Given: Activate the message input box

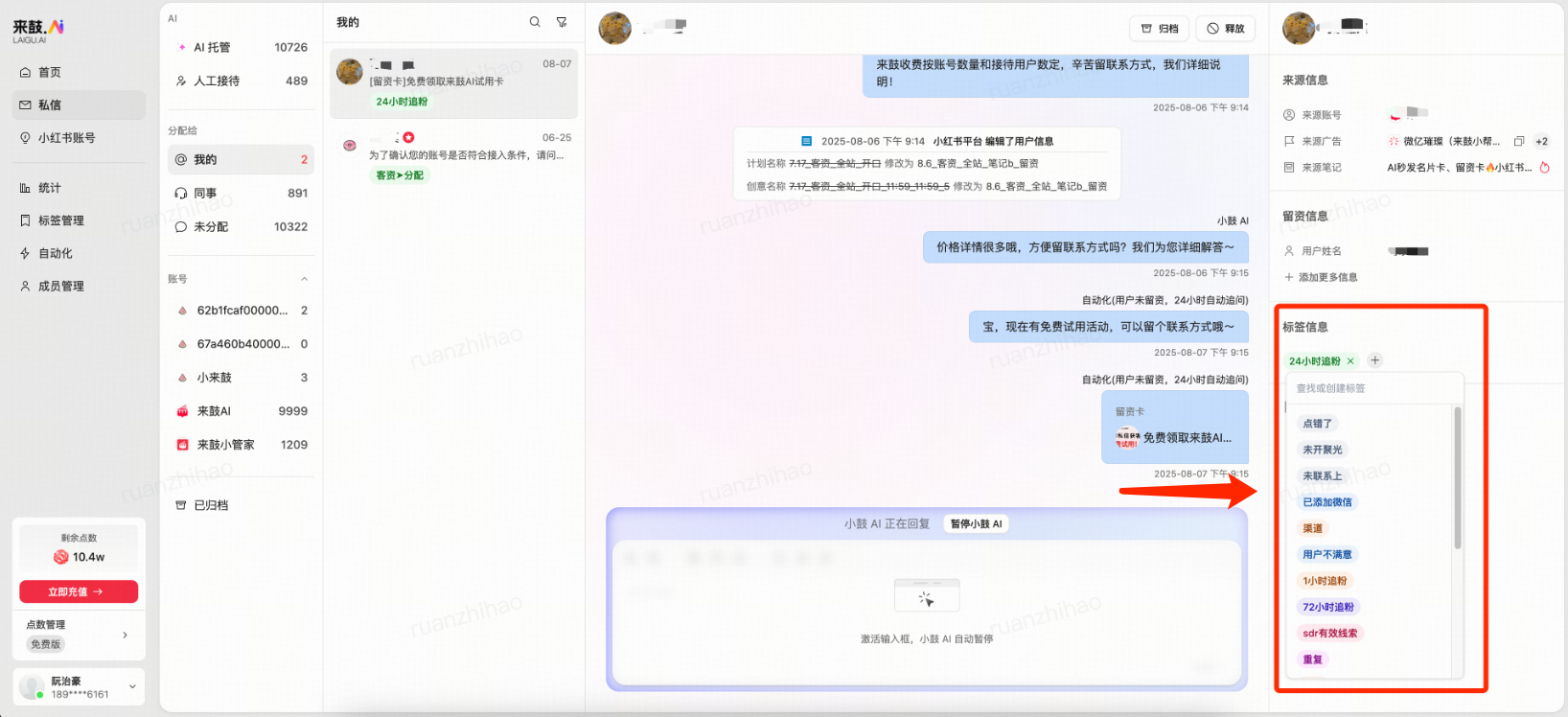Looking at the screenshot, I should click(x=927, y=612).
